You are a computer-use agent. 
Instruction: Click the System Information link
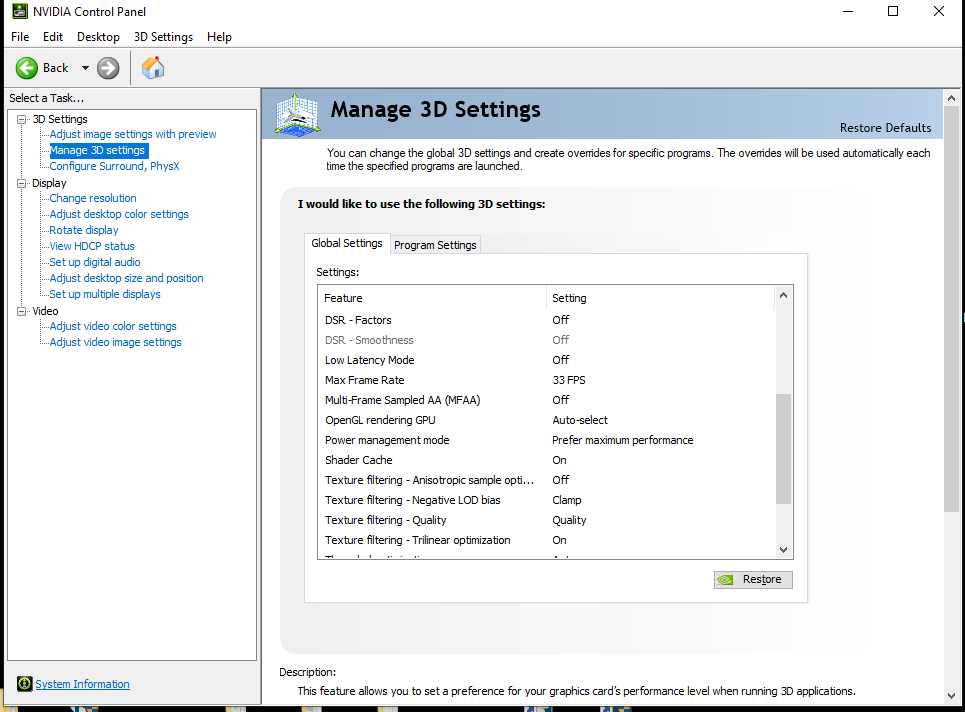82,684
